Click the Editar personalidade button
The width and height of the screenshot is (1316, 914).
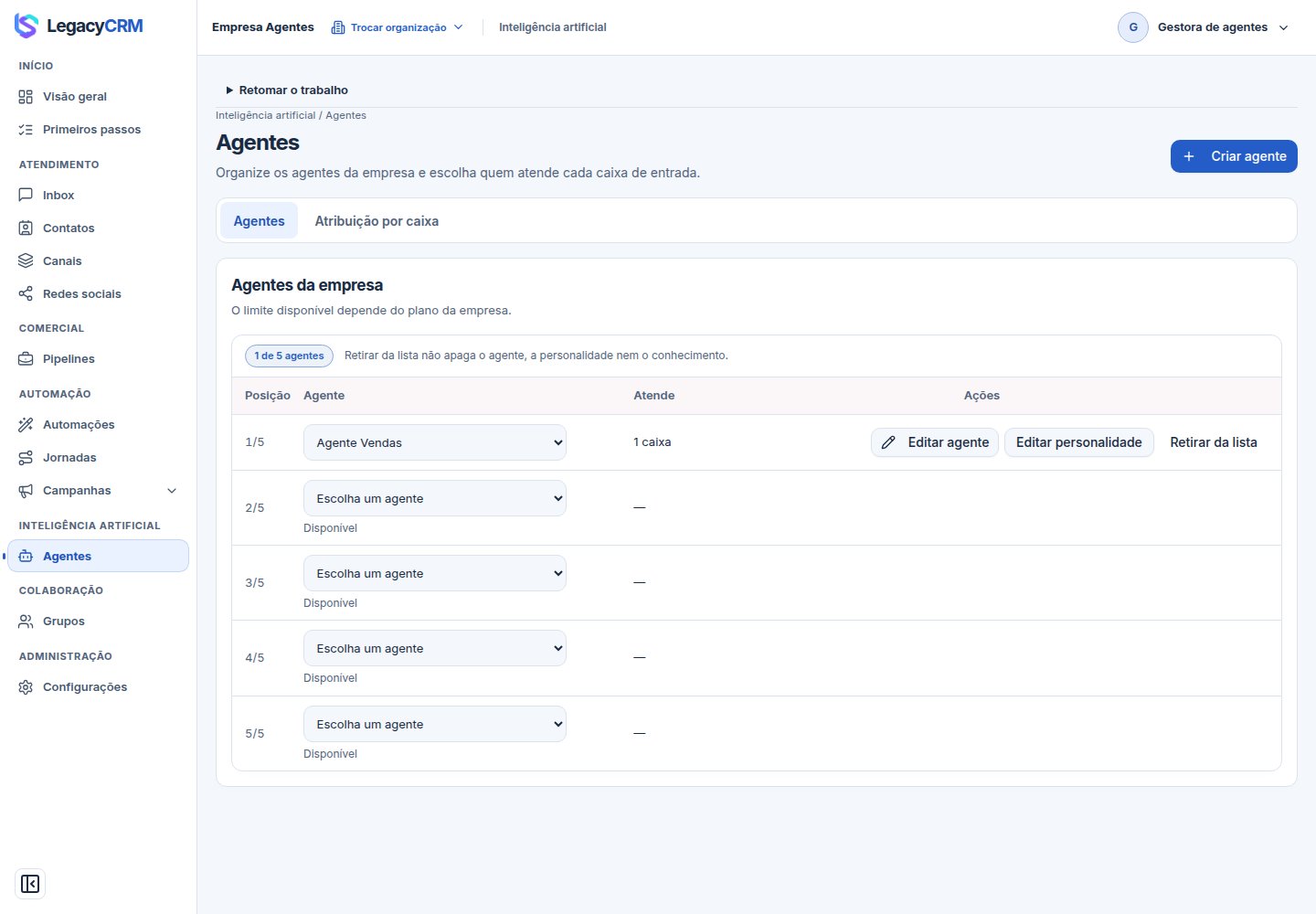(x=1078, y=442)
